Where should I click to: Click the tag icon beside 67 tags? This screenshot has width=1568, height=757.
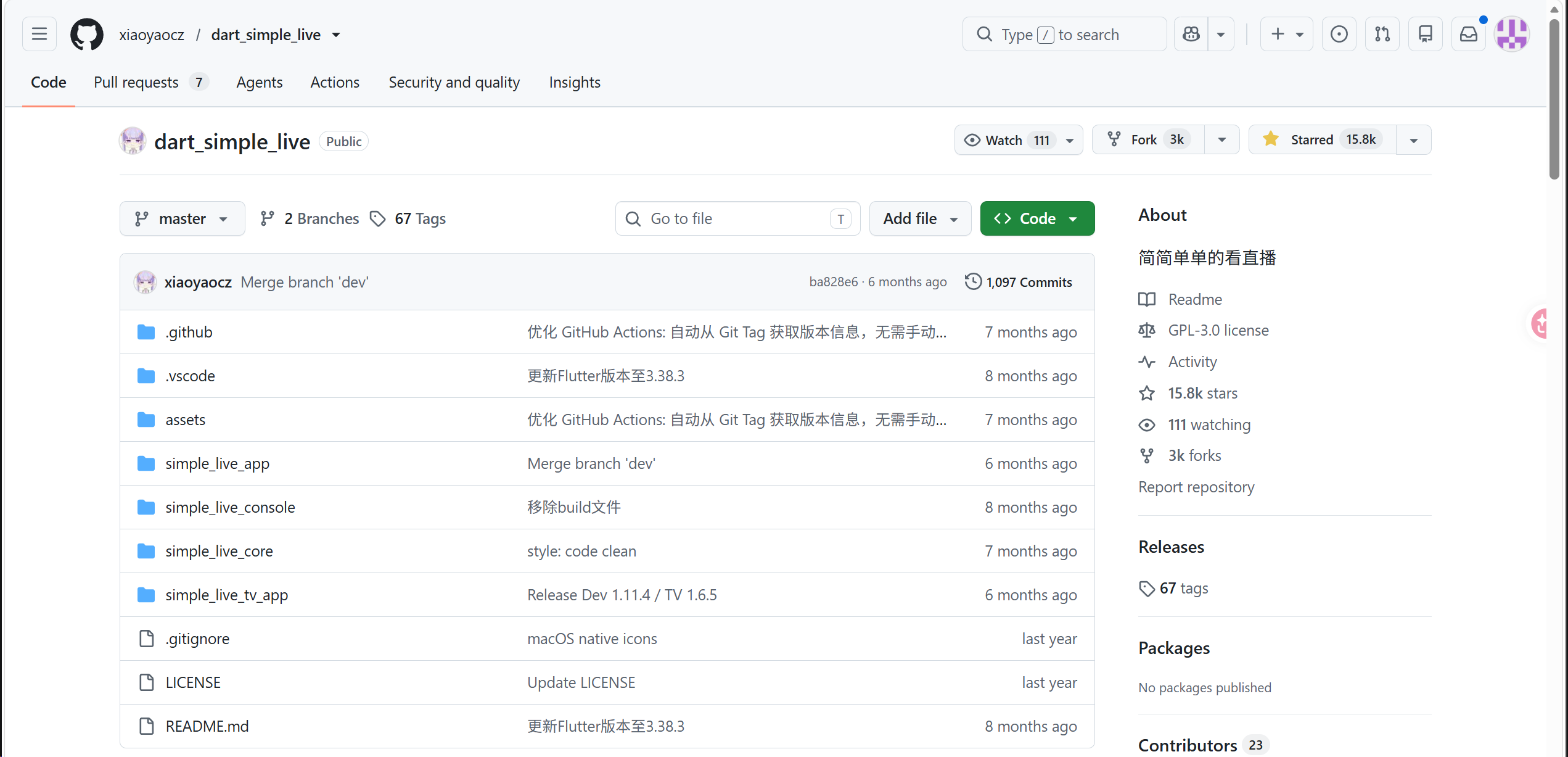click(x=1147, y=589)
